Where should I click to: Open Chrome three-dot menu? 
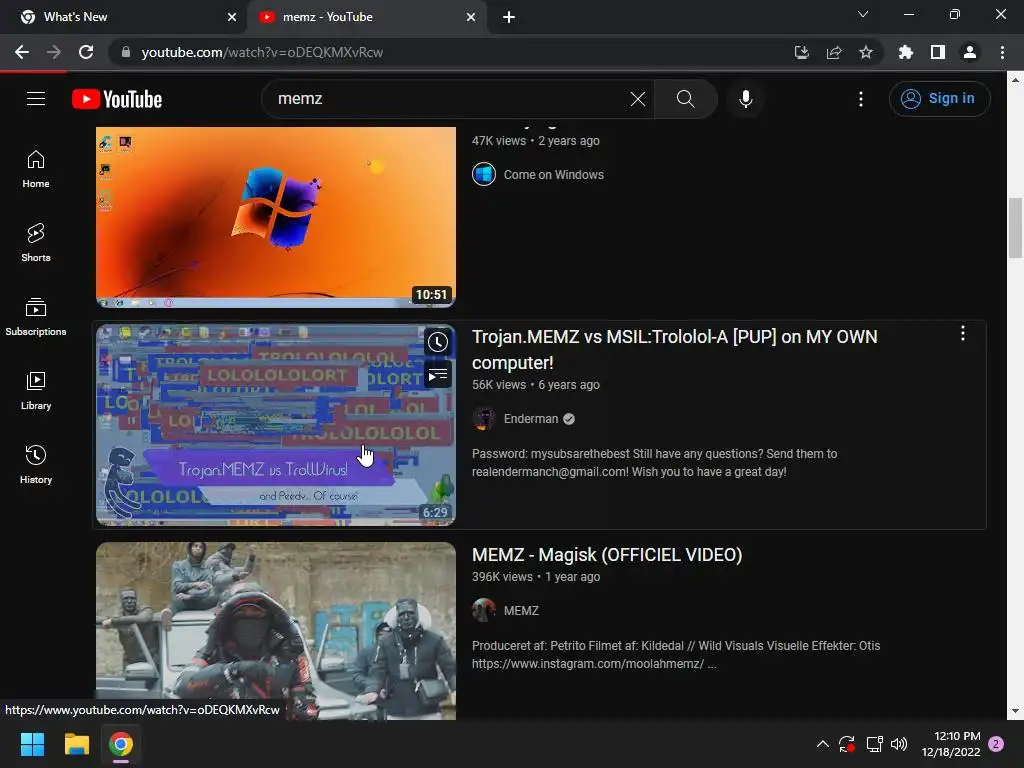1002,52
